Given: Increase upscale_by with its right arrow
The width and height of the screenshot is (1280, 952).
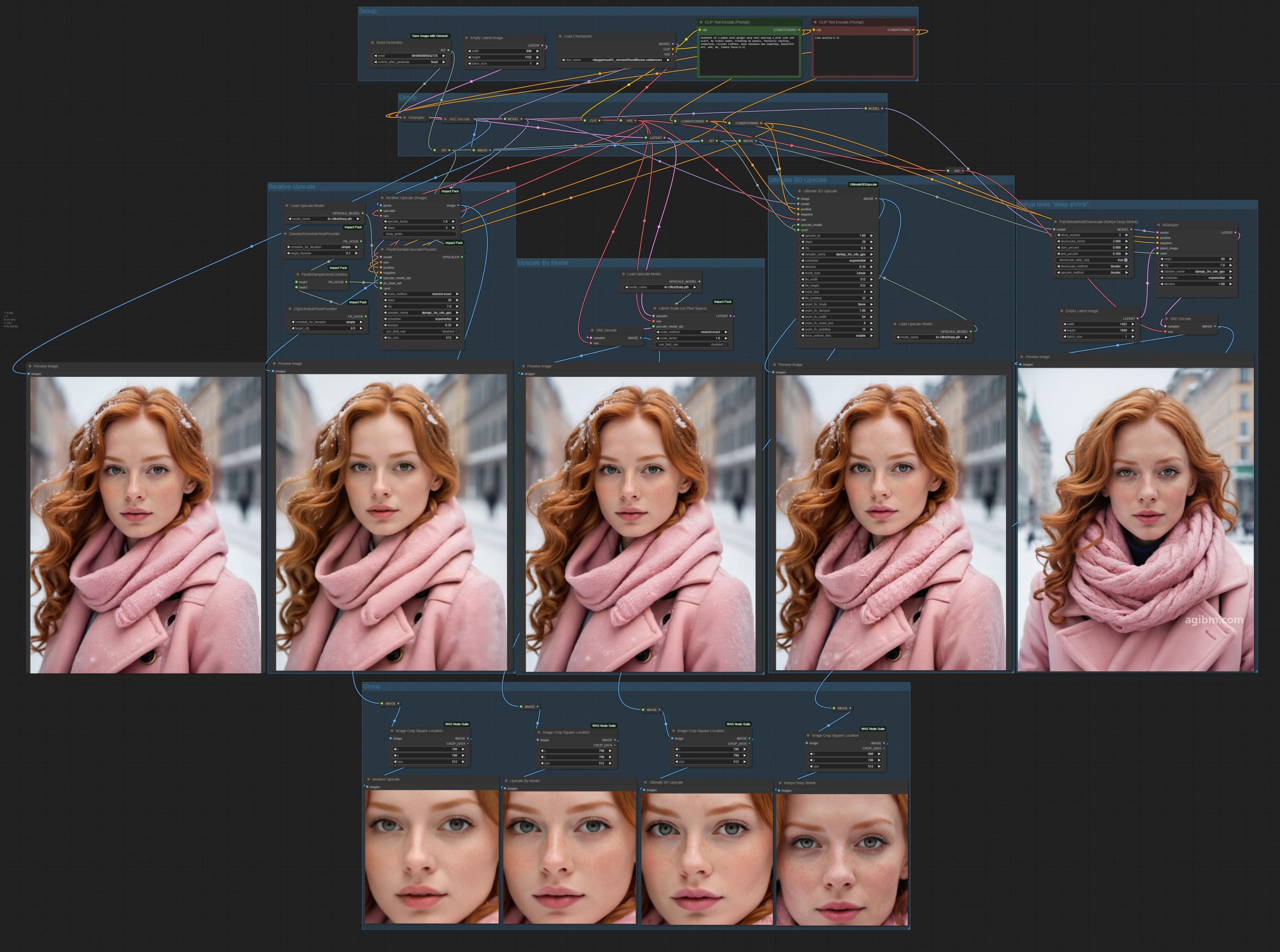Looking at the screenshot, I should coord(871,236).
